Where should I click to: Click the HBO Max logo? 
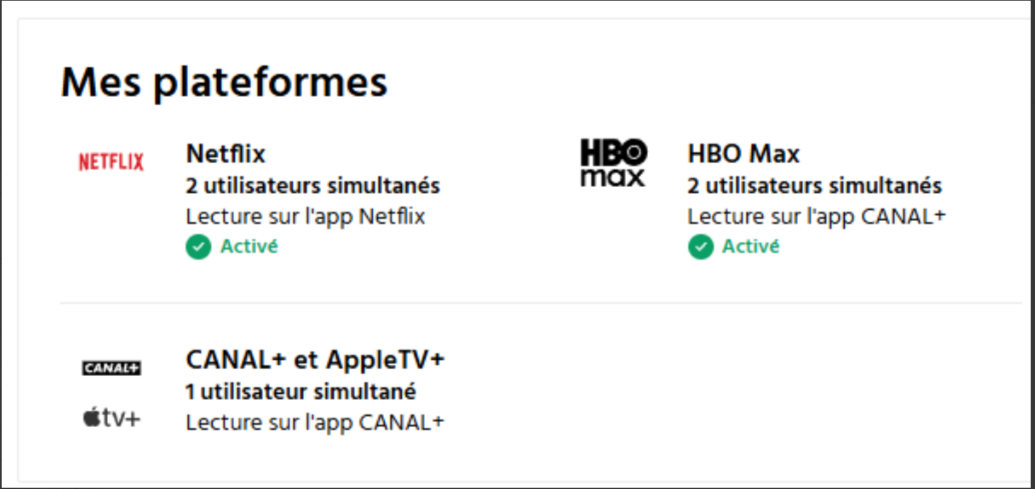(x=613, y=163)
